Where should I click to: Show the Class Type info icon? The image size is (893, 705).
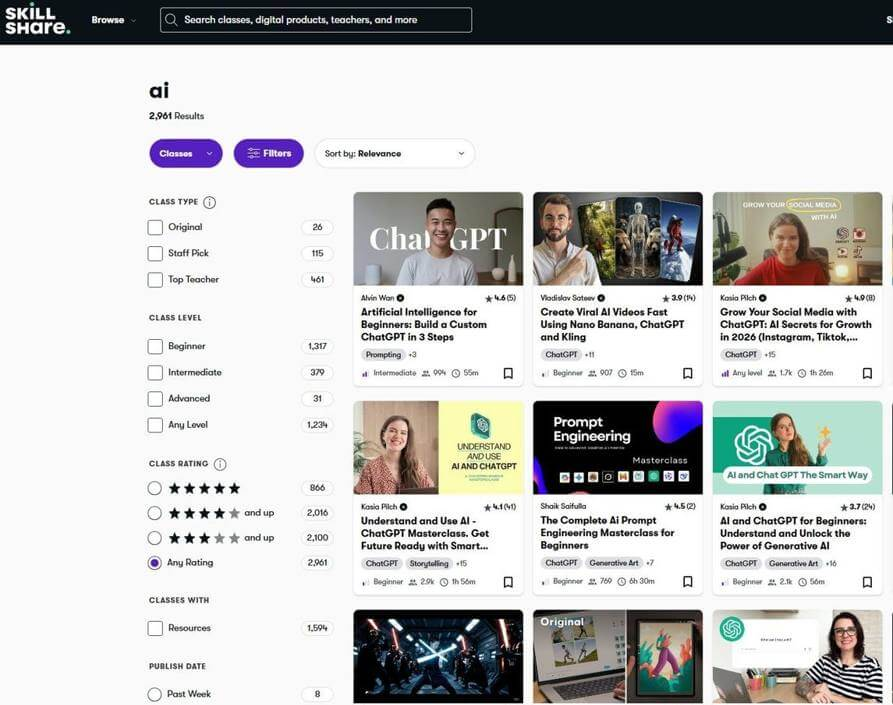[x=210, y=202]
